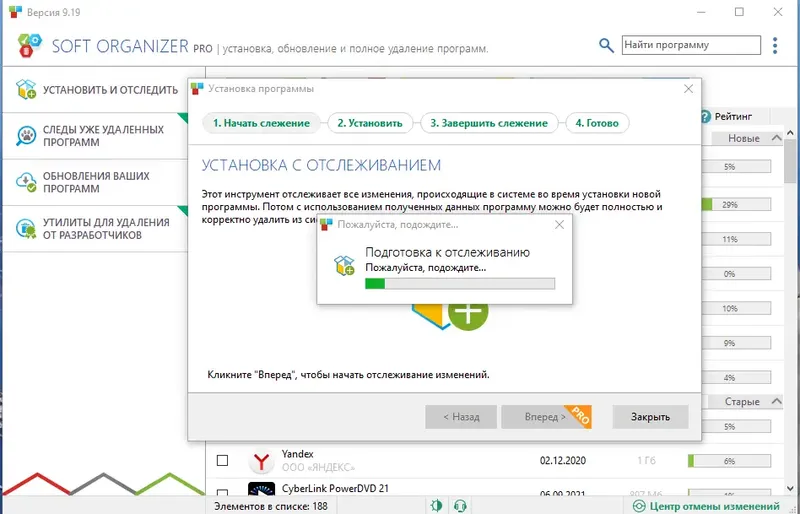Click the 9% rating bar
Viewport: 800px width, 514px height.
click(x=736, y=343)
